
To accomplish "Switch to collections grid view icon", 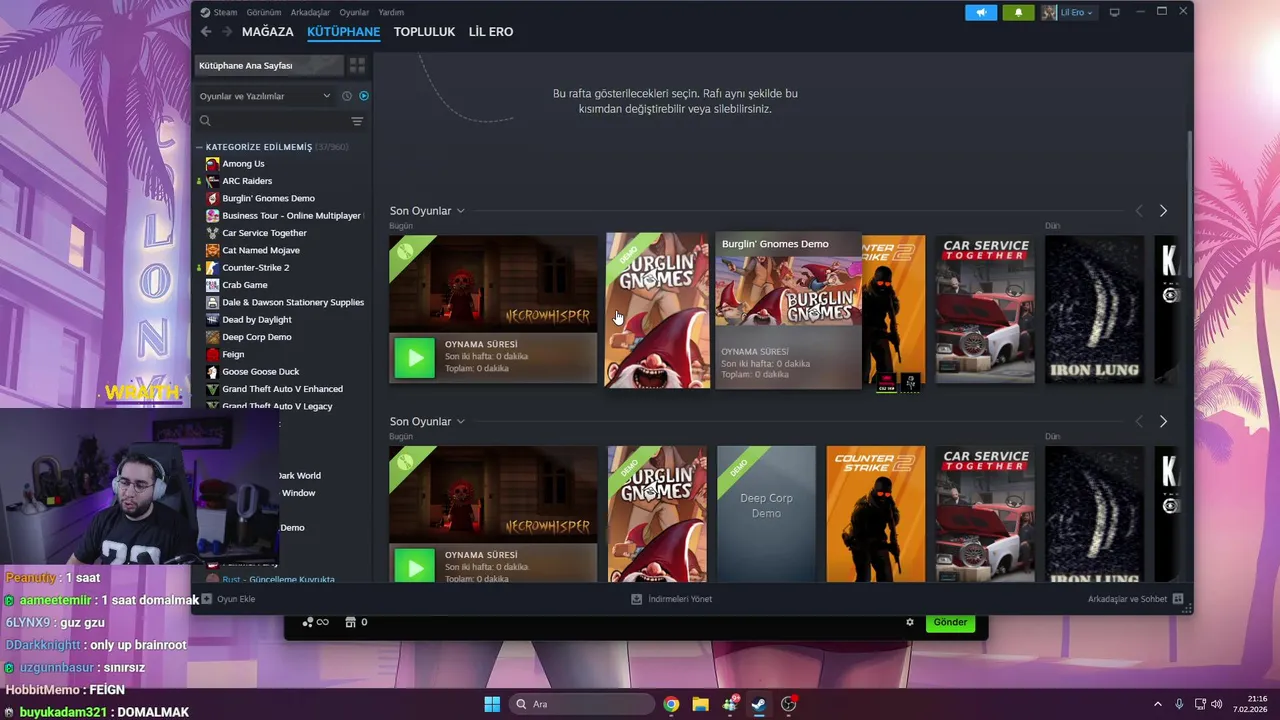I will [x=357, y=66].
